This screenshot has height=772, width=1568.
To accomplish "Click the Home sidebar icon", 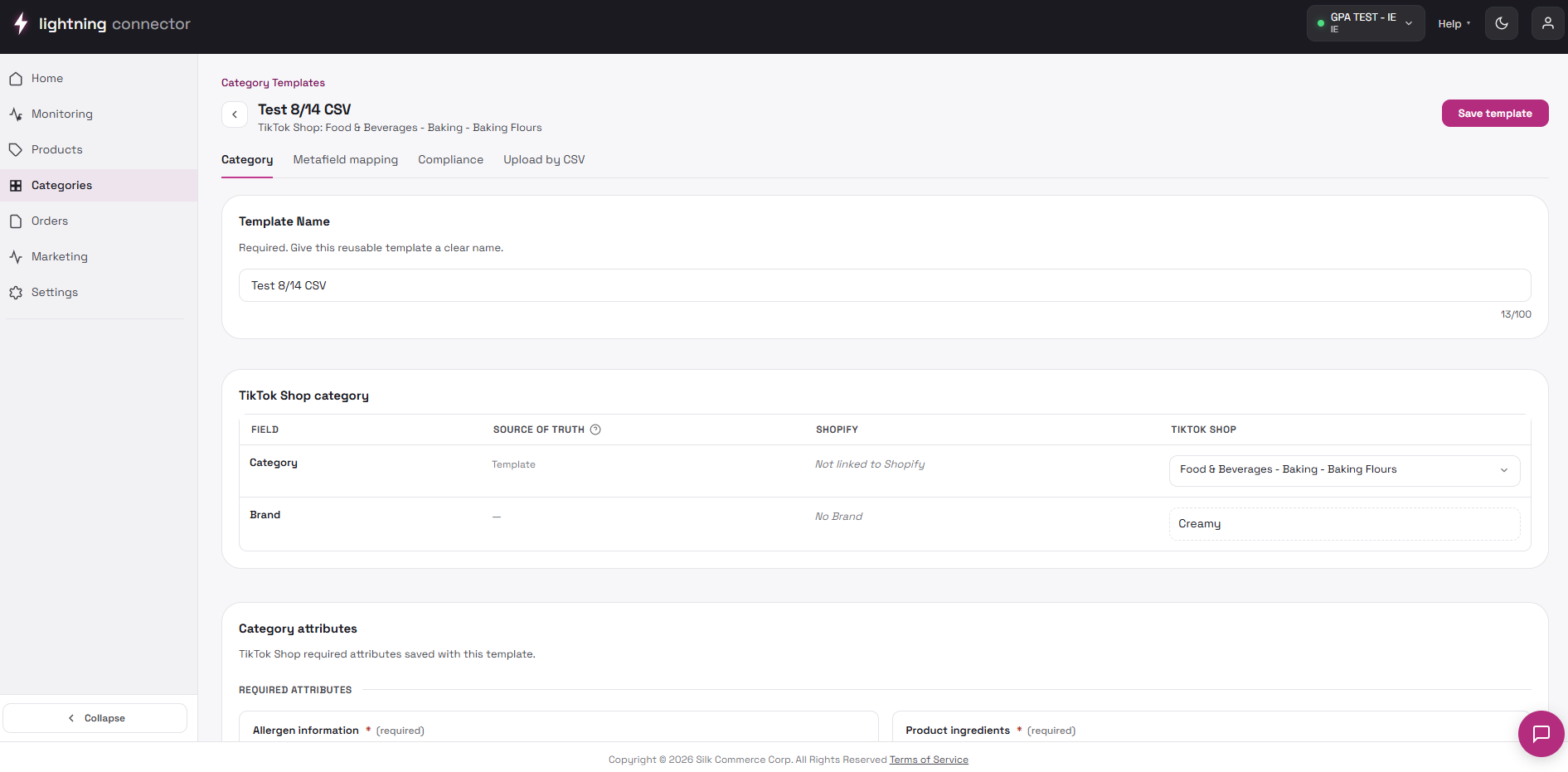I will pos(16,79).
